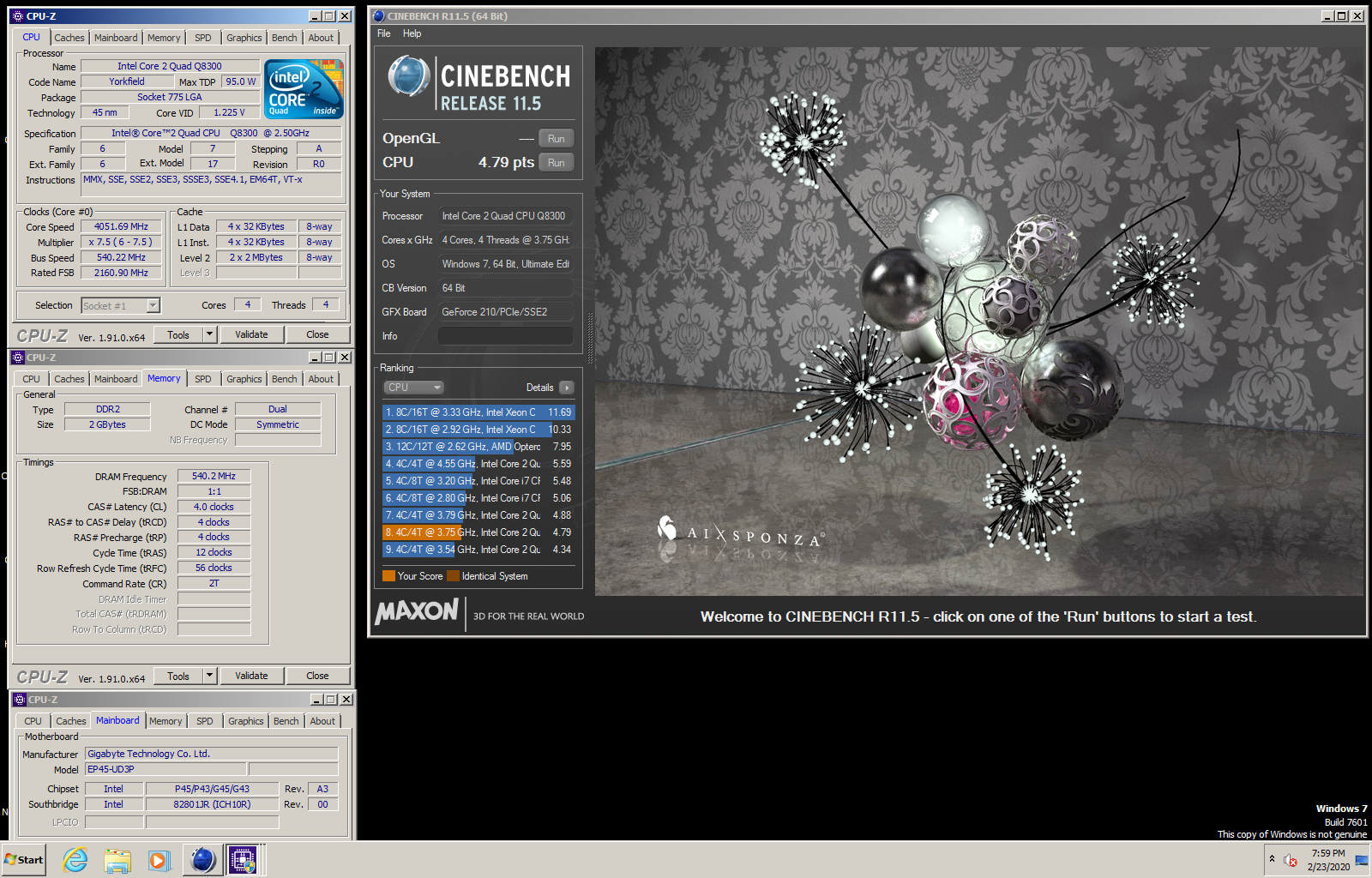Screen dimensions: 1372x878
Task: Click the Cinebench sphere logo
Action: point(409,76)
